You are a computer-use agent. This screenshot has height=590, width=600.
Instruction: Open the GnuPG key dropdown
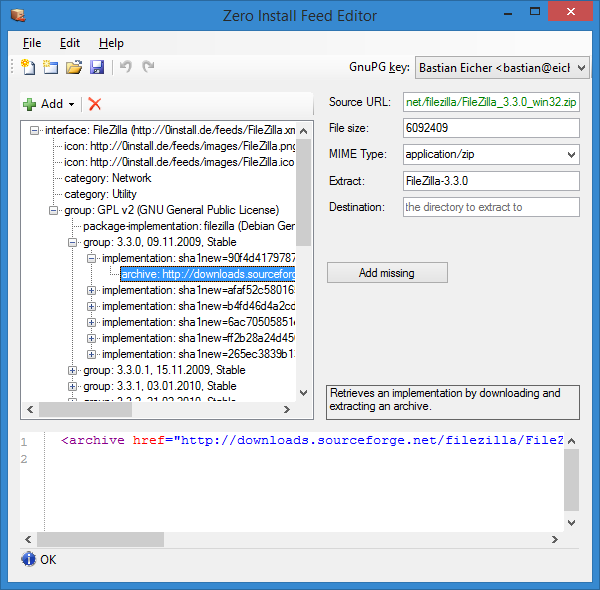pos(581,68)
